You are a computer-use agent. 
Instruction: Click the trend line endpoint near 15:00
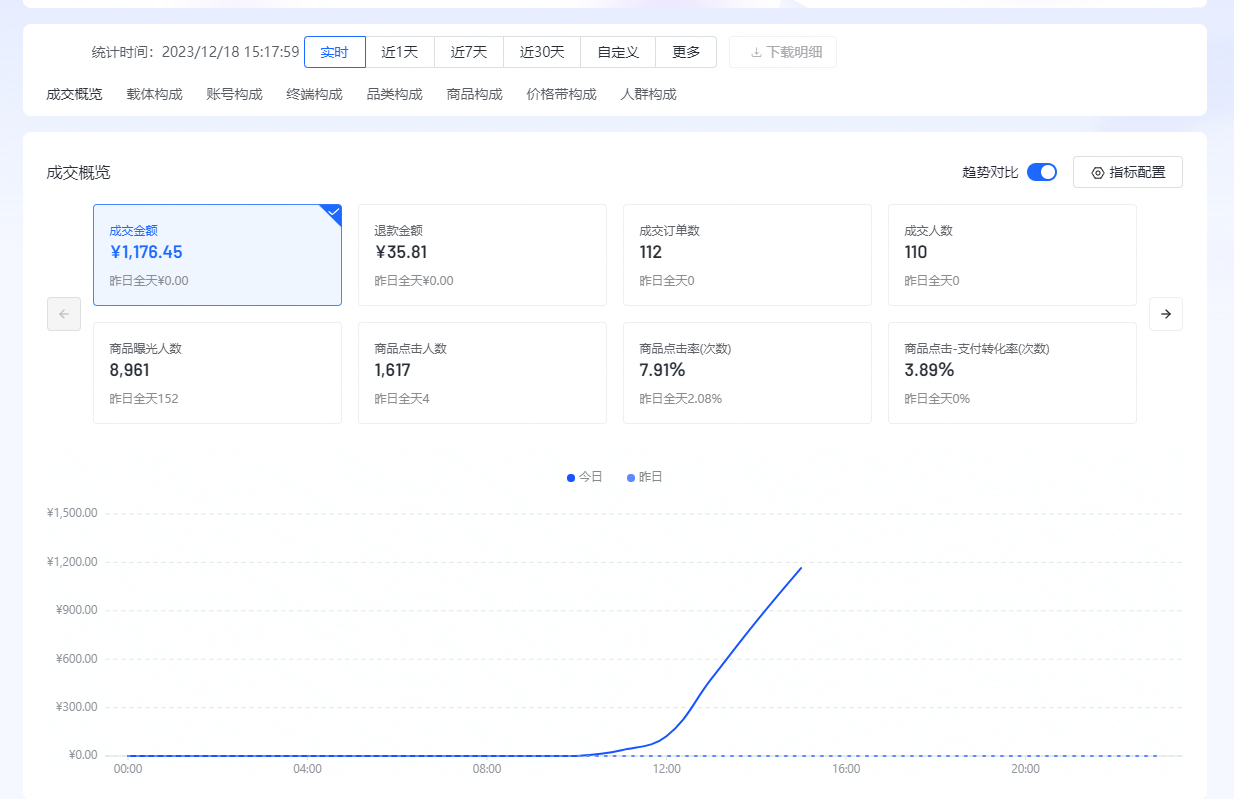tap(800, 568)
